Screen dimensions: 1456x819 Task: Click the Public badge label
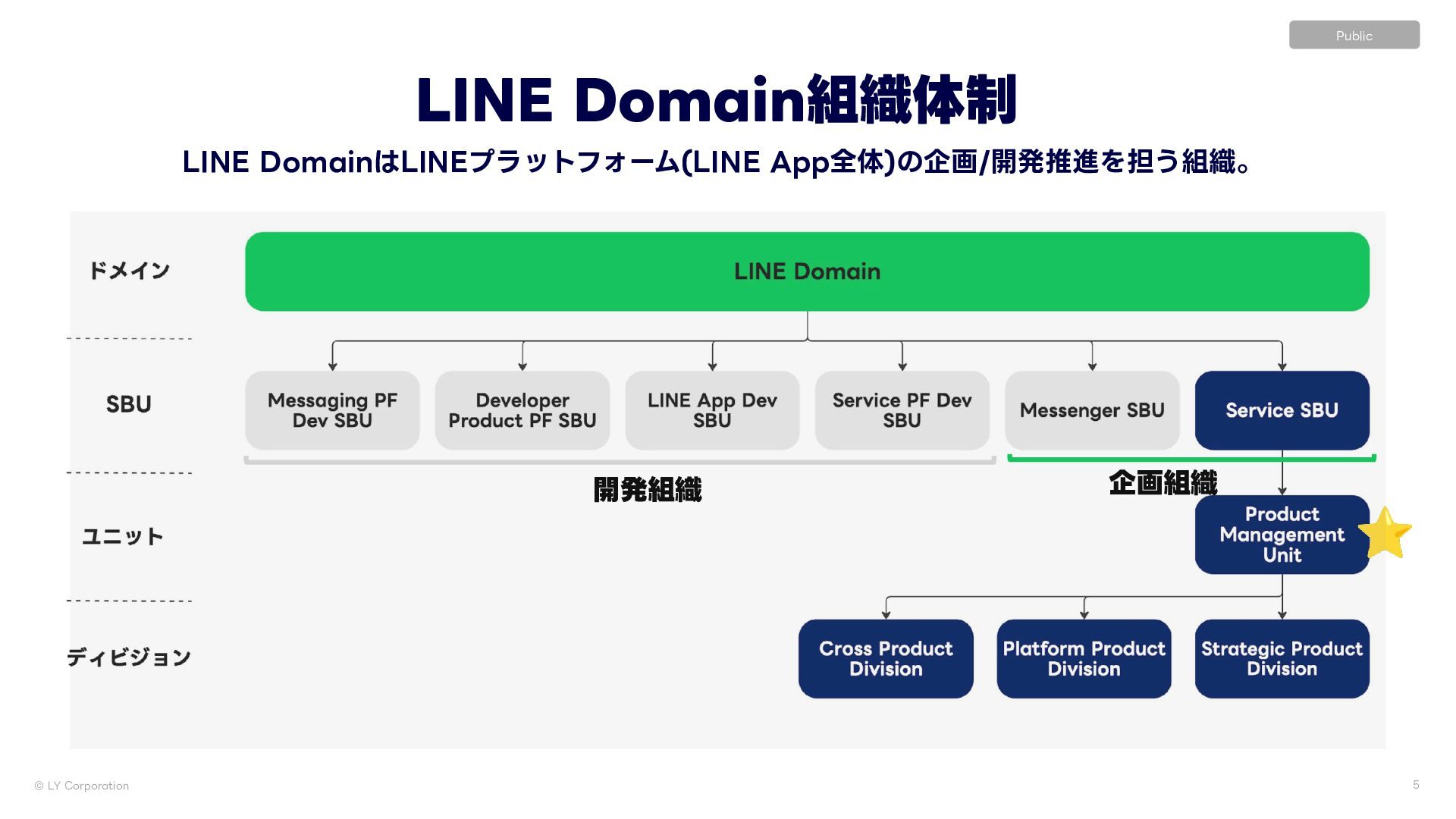coord(1354,36)
